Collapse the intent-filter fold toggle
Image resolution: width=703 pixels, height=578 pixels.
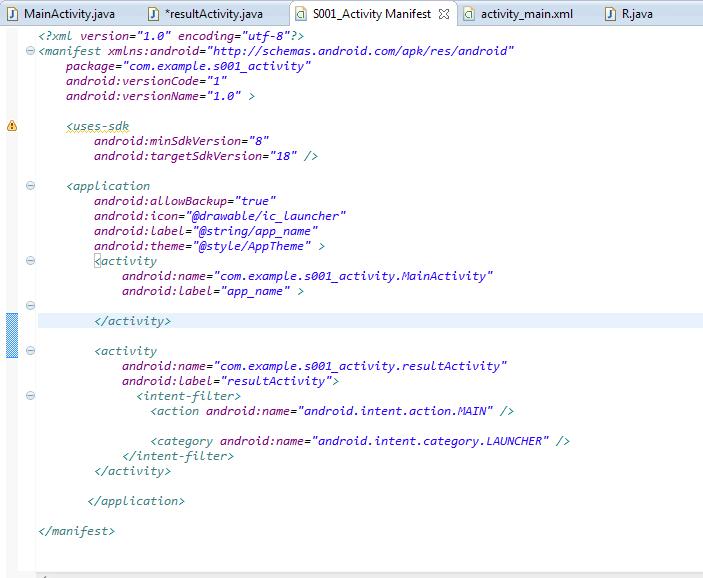tap(30, 395)
